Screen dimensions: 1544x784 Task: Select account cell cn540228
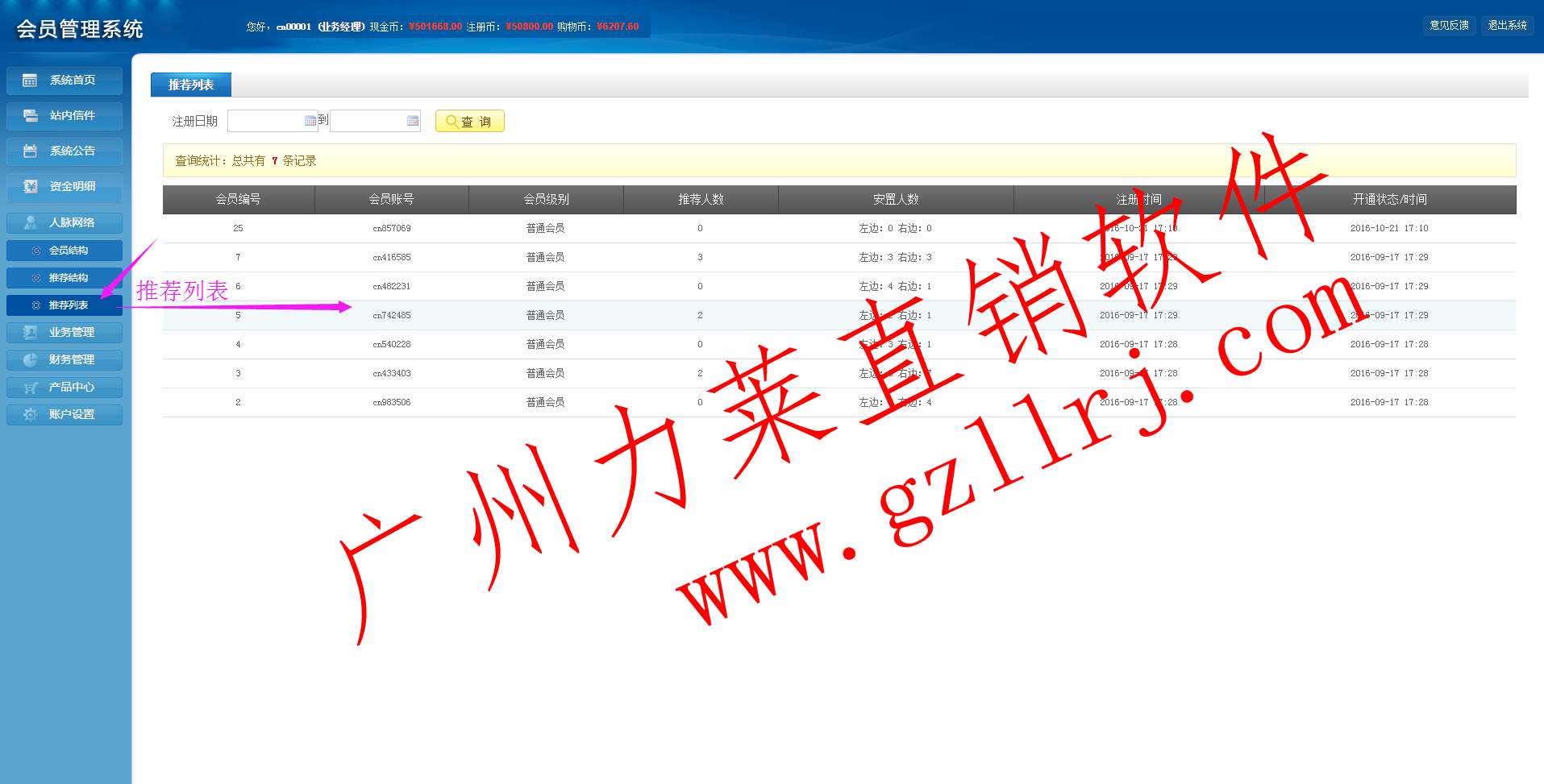[x=392, y=345]
